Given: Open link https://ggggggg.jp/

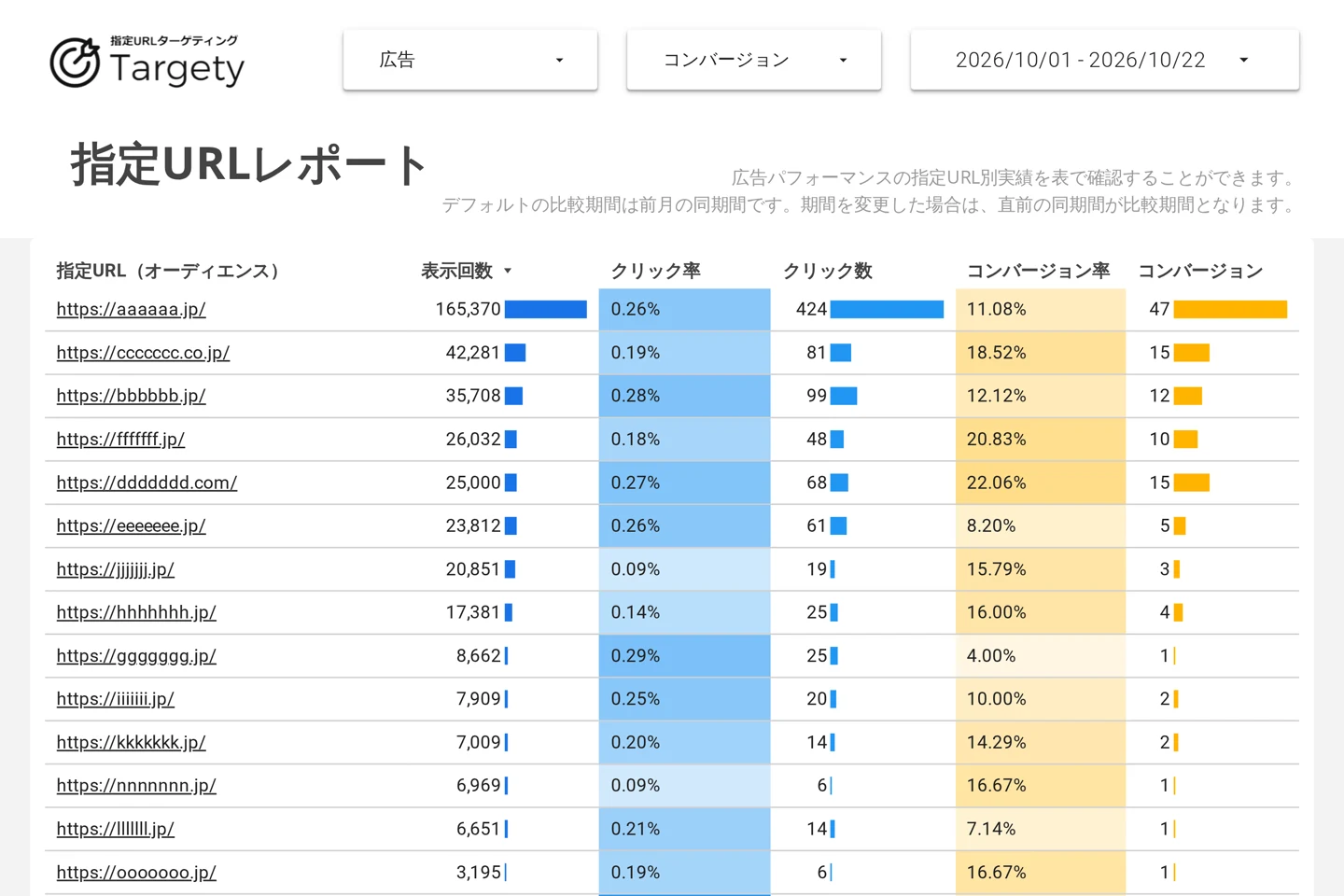Looking at the screenshot, I should click(136, 656).
